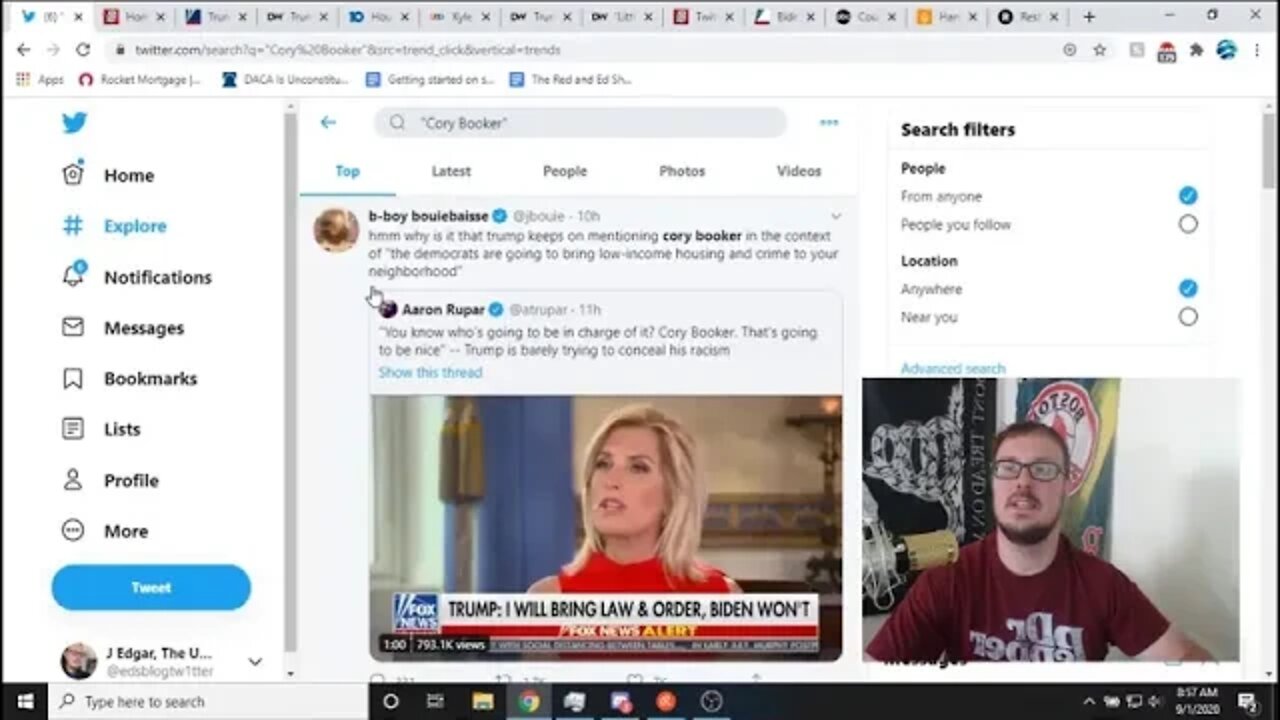Open Task View taskbar icon
Screen dimensions: 1280x720
[x=437, y=701]
